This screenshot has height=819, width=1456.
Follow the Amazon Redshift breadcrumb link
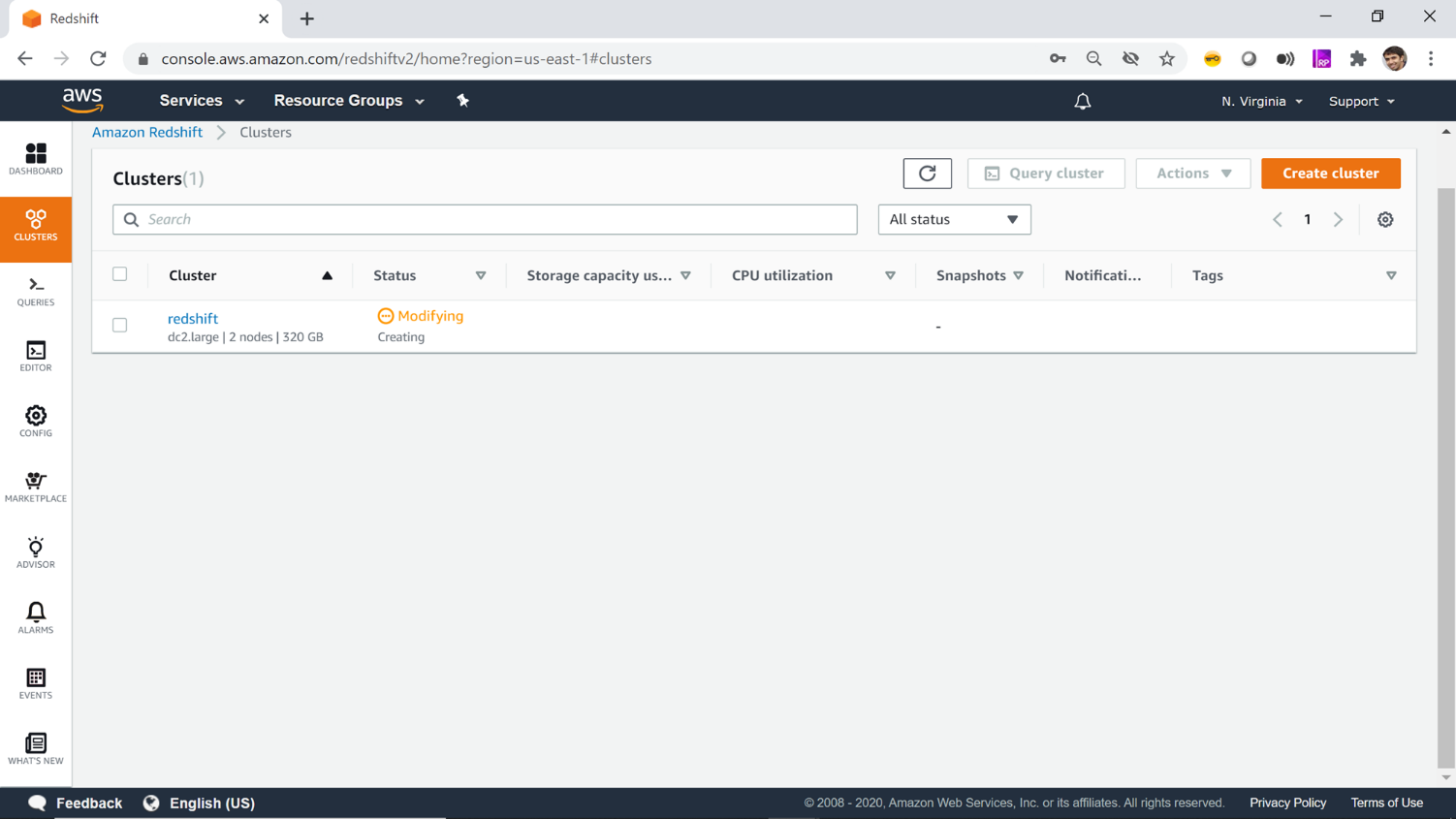point(147,133)
